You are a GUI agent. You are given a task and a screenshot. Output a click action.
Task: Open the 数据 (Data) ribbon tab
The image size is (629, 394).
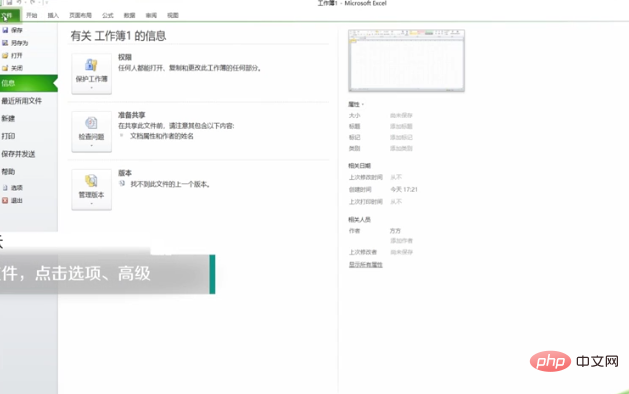[129, 16]
